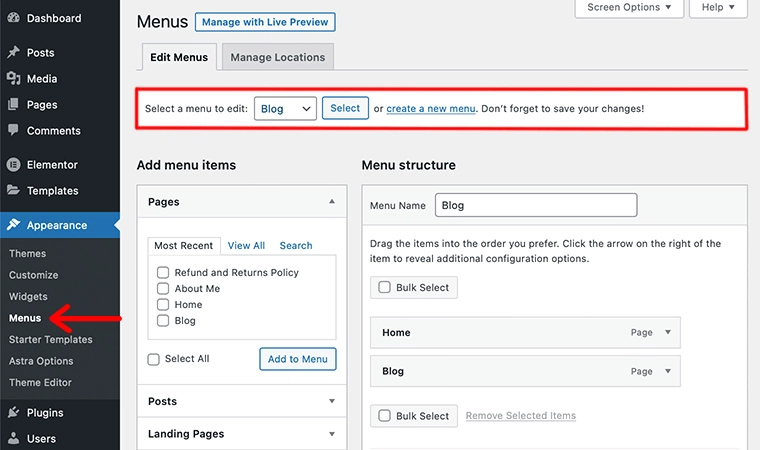The image size is (760, 450).
Task: Open Menus in the Appearance submenu
Action: click(x=25, y=318)
